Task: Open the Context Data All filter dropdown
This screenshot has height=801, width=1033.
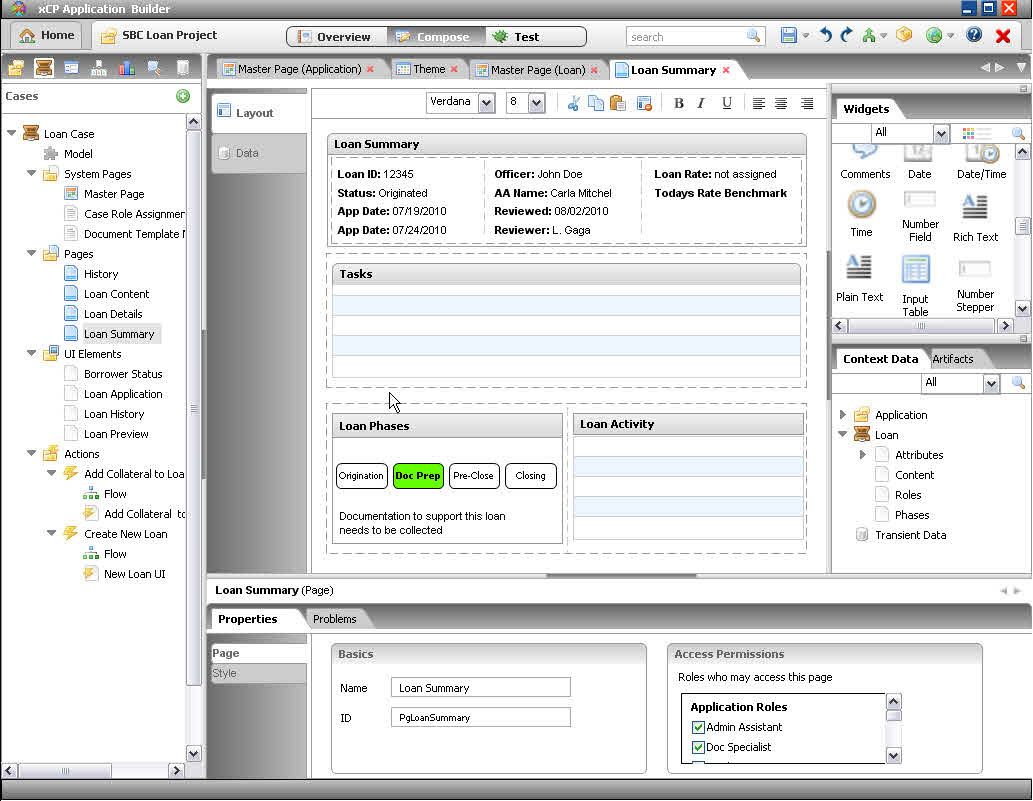Action: (x=991, y=383)
